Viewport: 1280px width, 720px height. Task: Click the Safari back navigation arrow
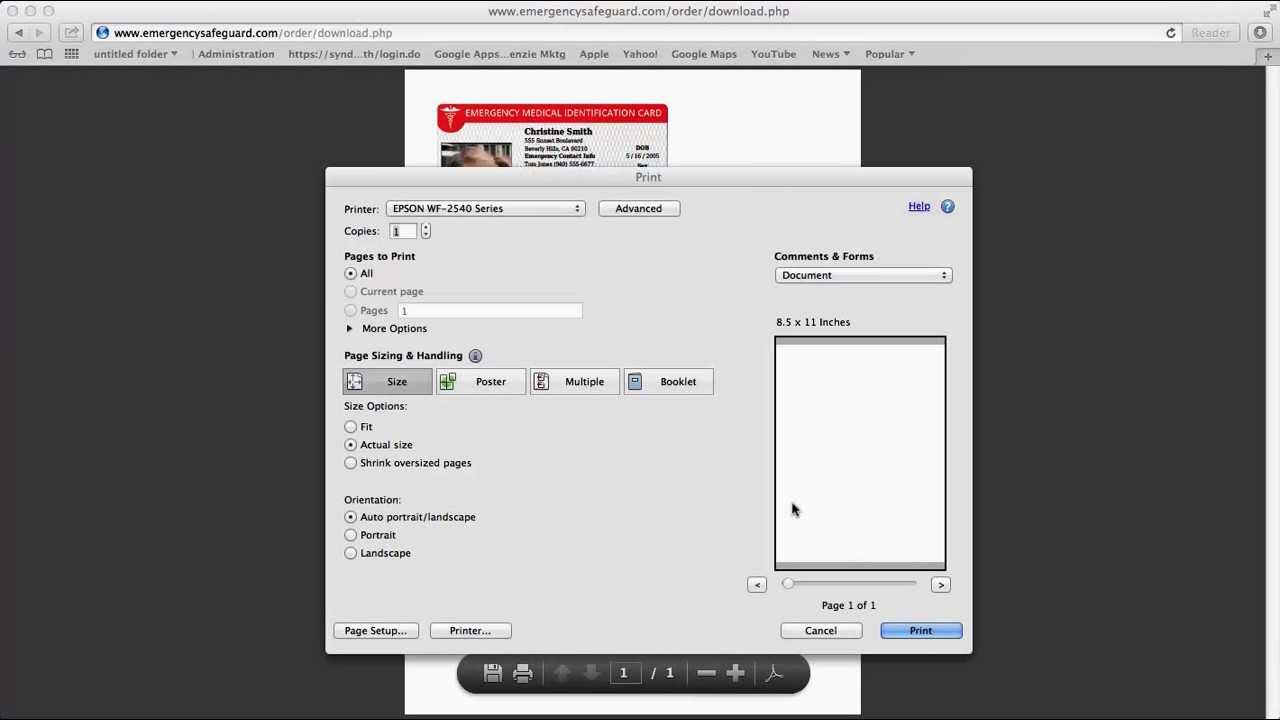pos(18,33)
